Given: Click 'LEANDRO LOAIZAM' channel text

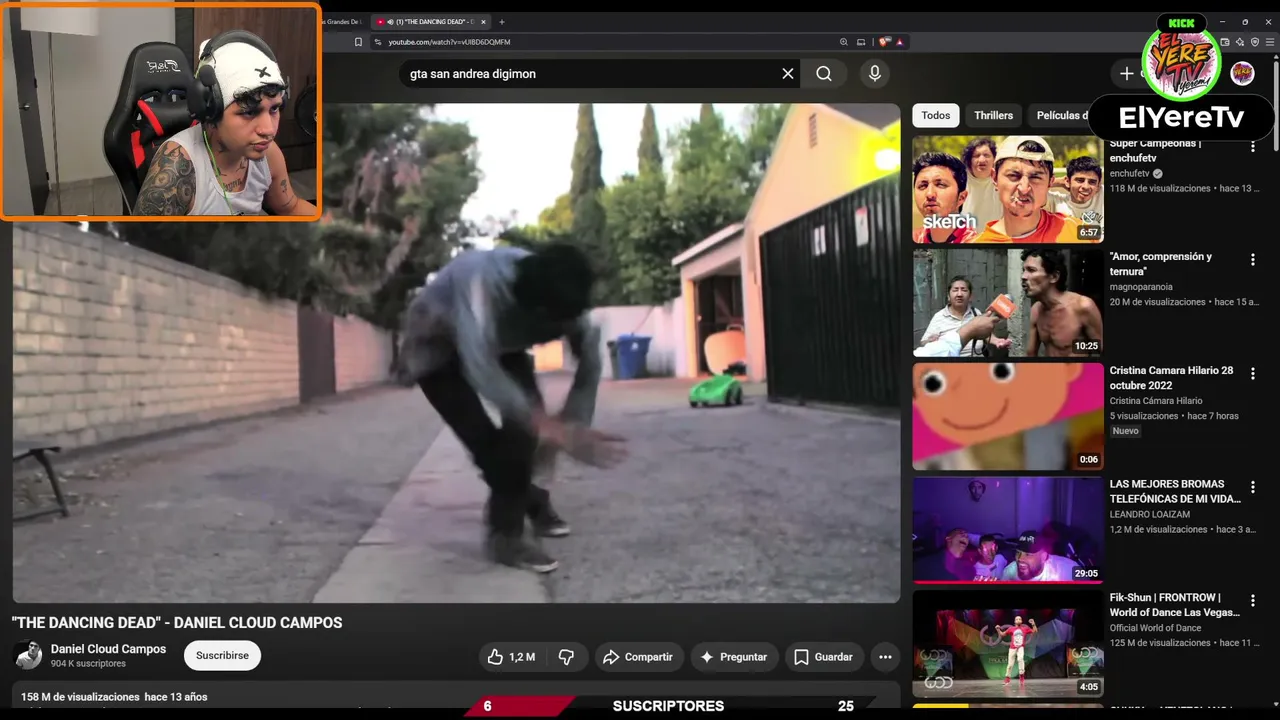Looking at the screenshot, I should 1151,515.
